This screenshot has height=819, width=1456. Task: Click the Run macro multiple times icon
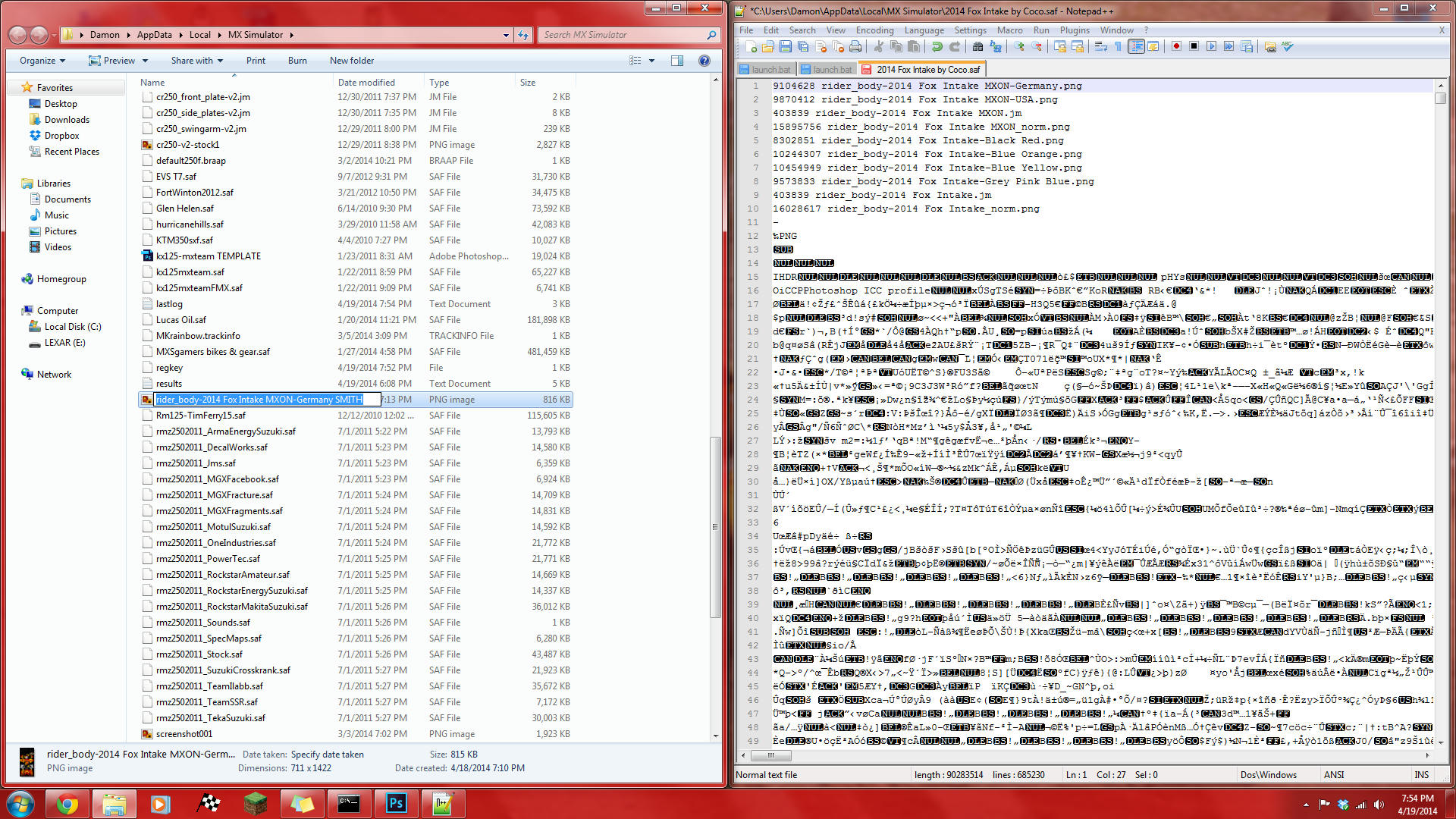(1228, 46)
